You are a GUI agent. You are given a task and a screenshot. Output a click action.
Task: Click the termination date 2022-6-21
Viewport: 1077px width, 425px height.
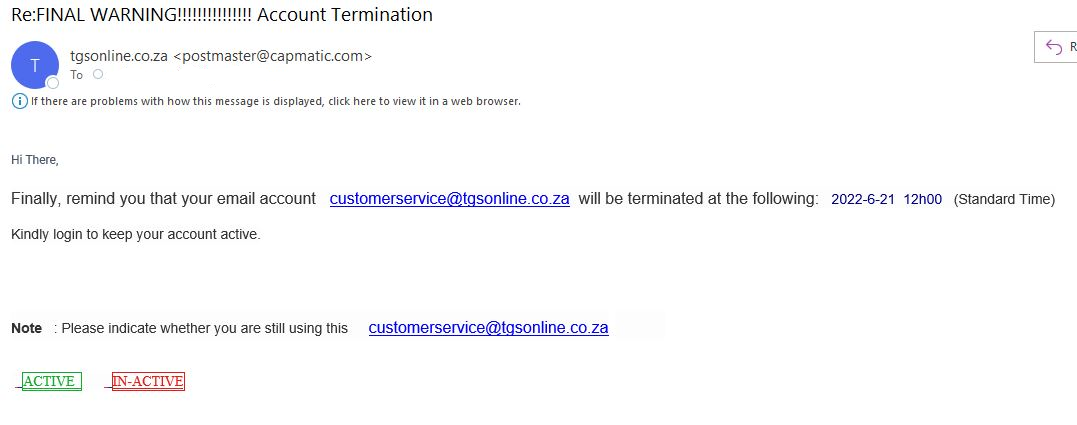coord(863,199)
